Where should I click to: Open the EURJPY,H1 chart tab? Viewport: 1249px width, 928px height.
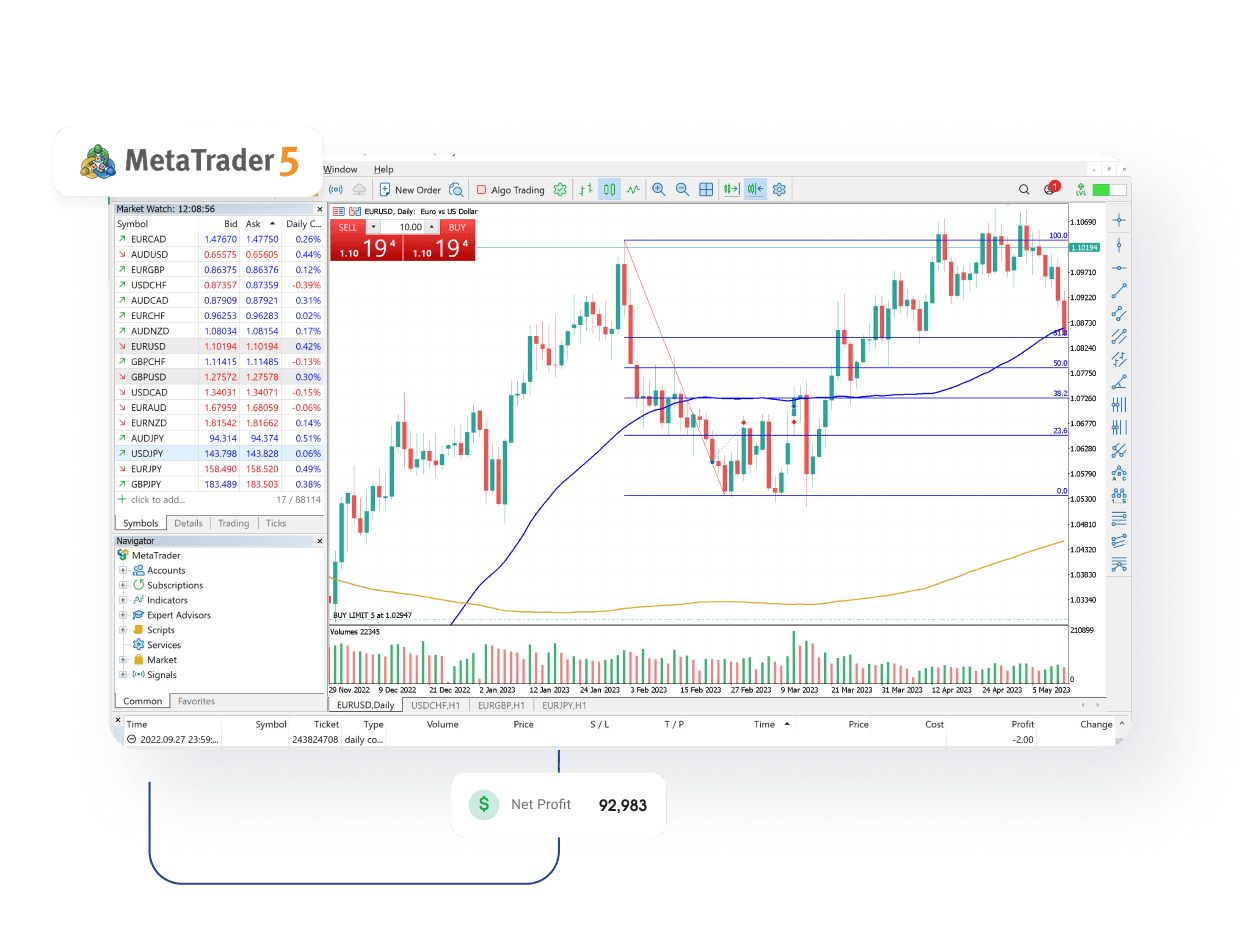click(x=565, y=705)
